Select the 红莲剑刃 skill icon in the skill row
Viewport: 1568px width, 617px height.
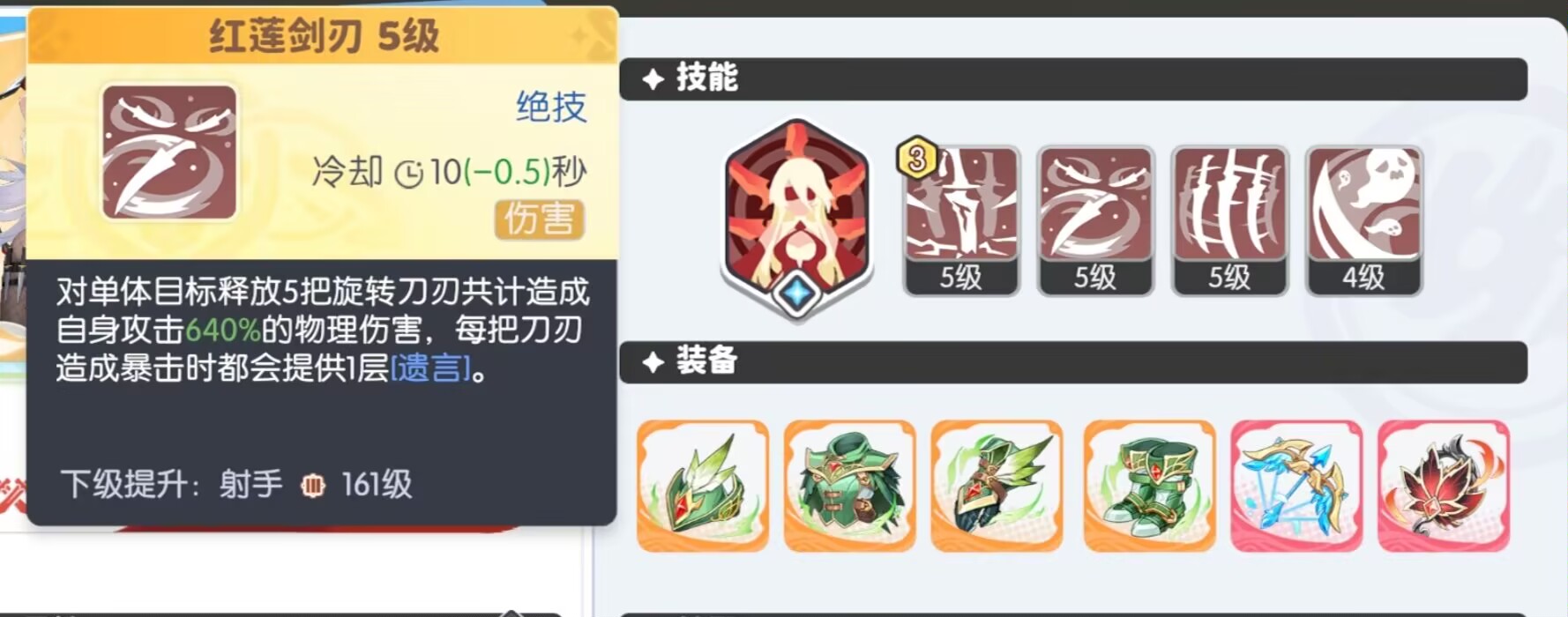click(1095, 220)
